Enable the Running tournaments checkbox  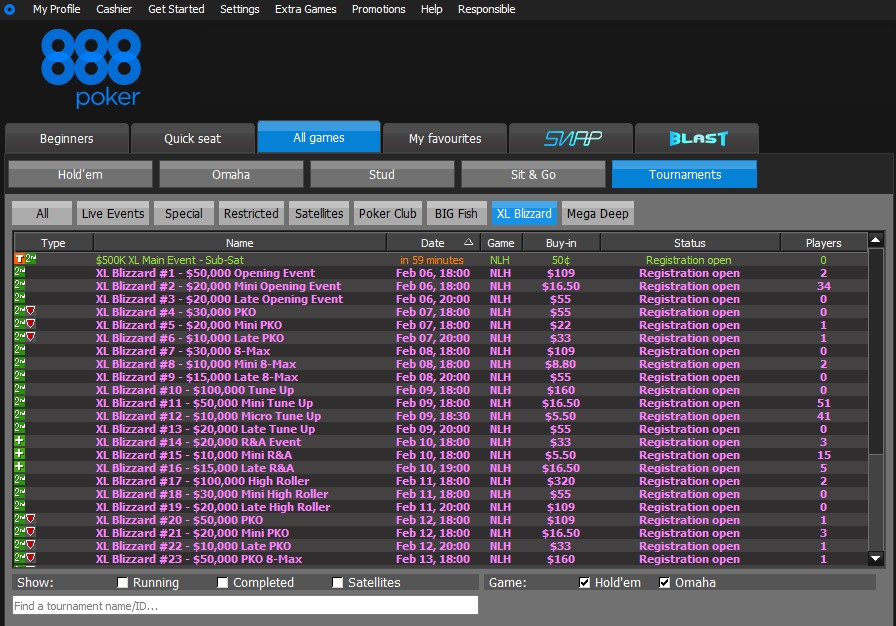123,583
